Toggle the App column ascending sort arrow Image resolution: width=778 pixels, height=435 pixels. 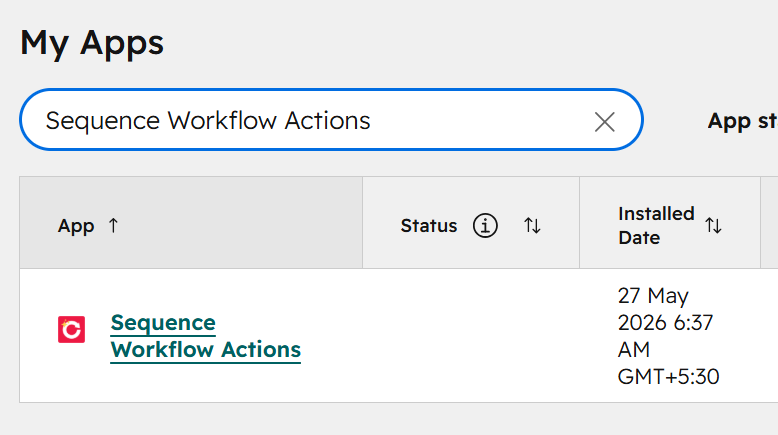tap(113, 226)
